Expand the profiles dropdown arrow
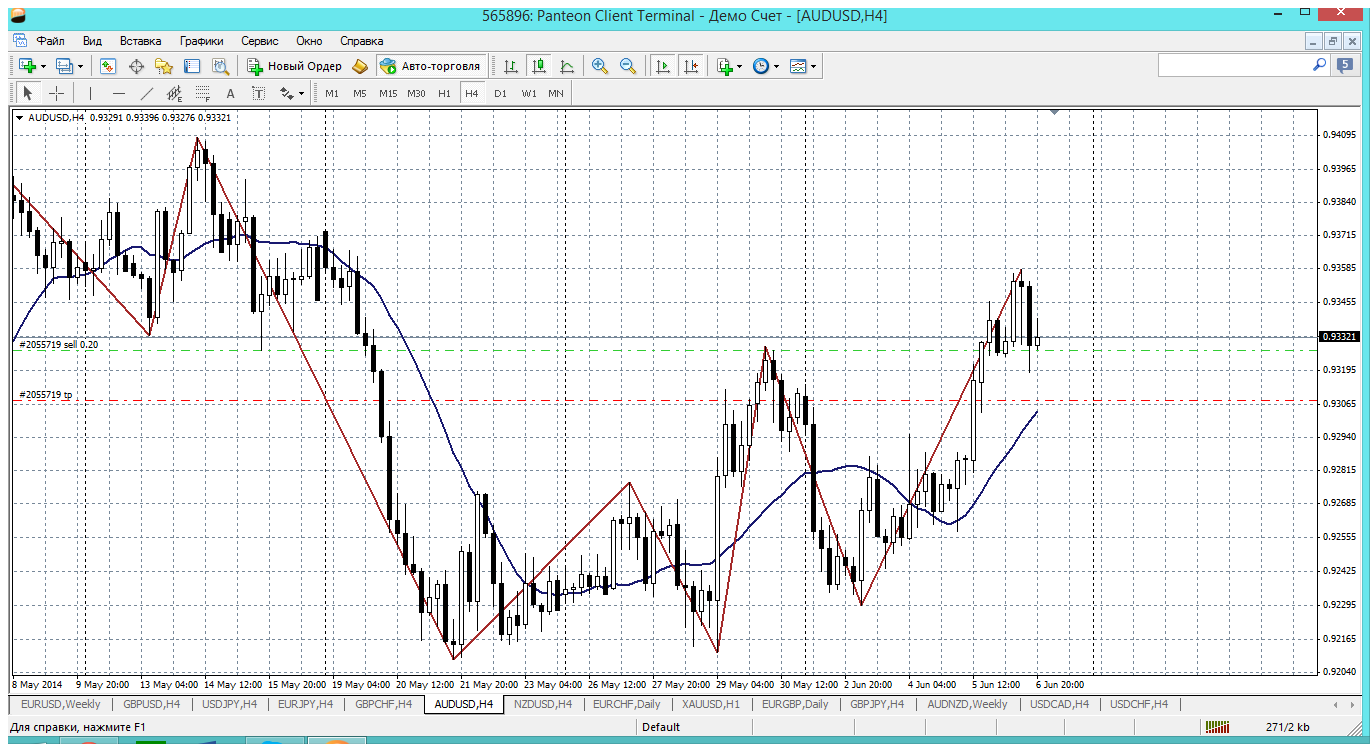 click(80, 66)
